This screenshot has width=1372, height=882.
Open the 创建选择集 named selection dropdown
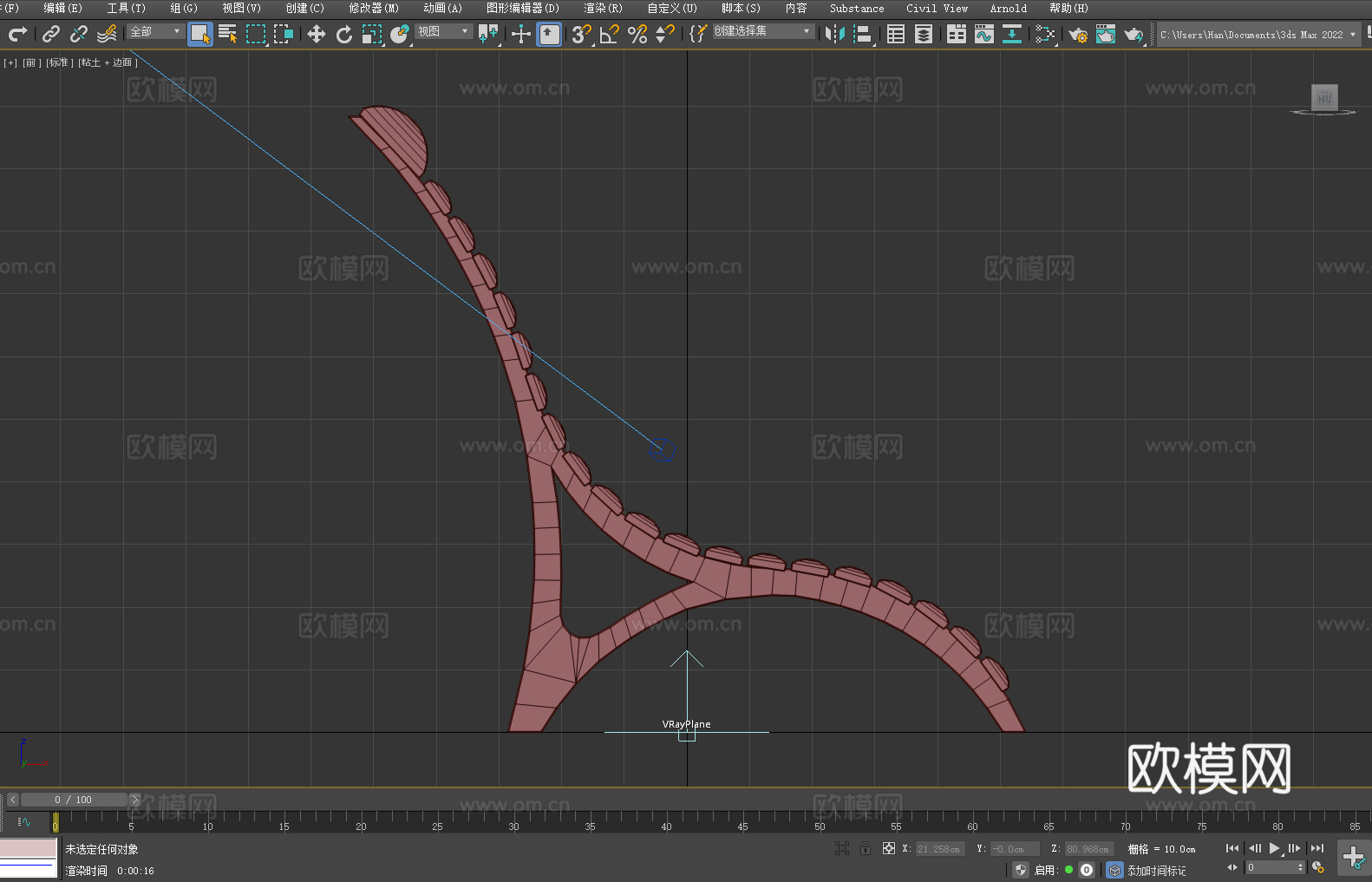(763, 31)
